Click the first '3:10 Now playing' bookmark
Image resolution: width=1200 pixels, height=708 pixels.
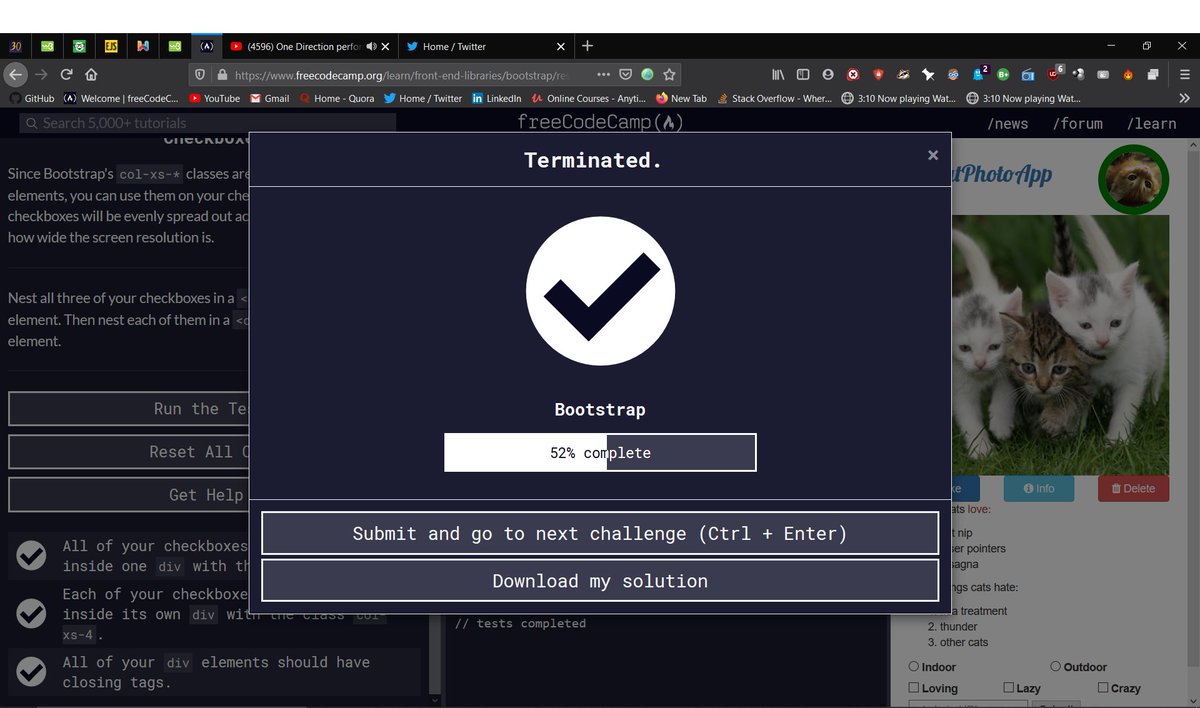coord(897,98)
